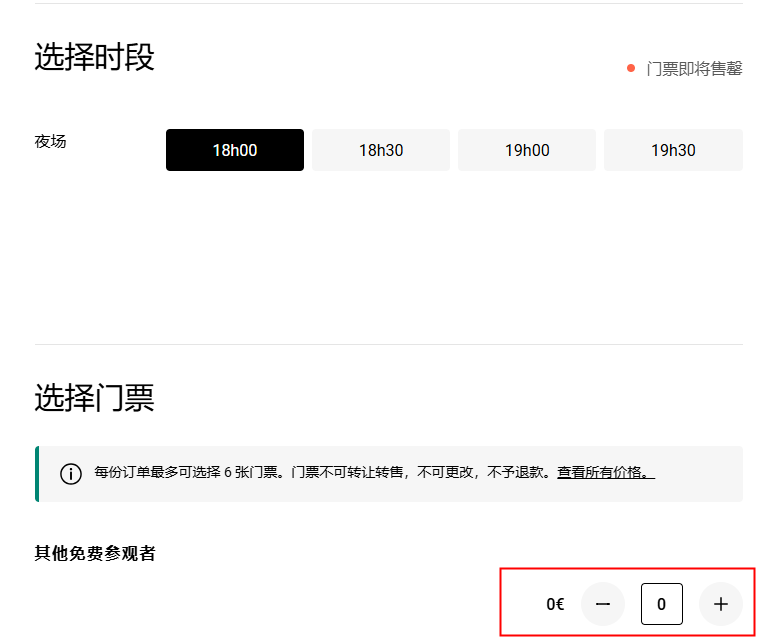Click the 选择门票 section heading

click(95, 398)
